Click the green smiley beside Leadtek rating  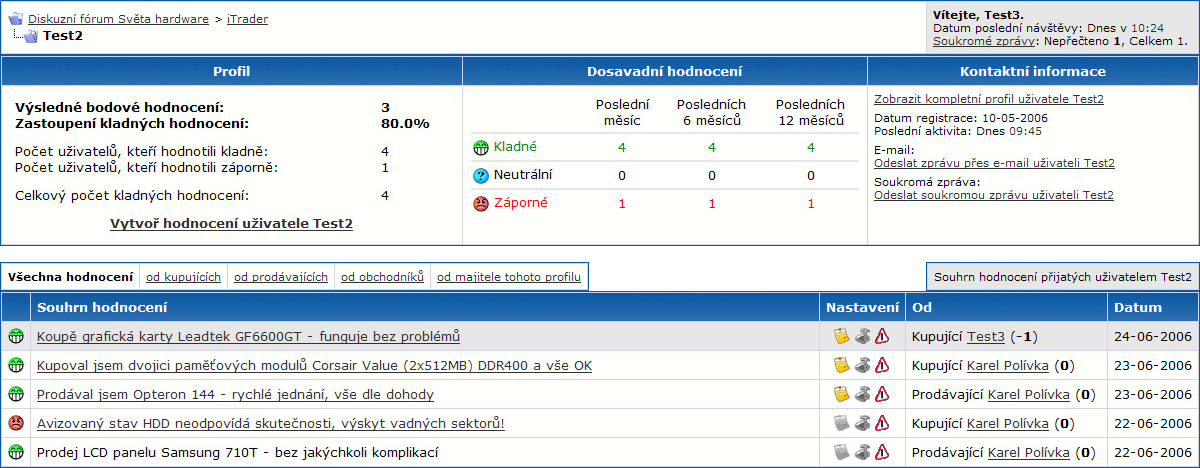(x=16, y=337)
